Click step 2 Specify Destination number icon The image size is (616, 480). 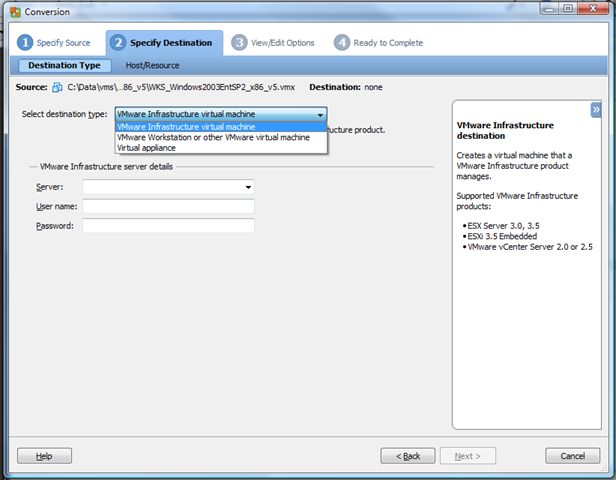pyautogui.click(x=118, y=43)
